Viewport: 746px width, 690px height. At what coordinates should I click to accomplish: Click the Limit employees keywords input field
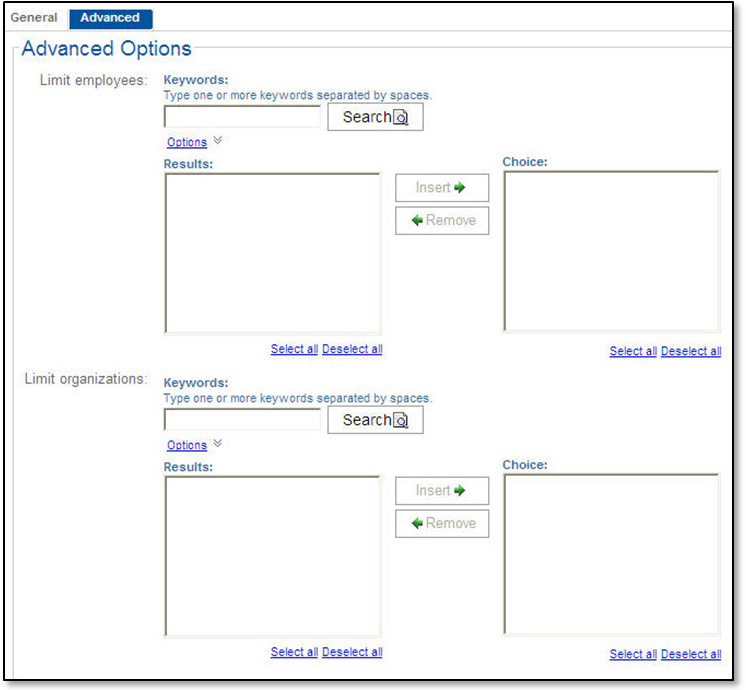242,117
